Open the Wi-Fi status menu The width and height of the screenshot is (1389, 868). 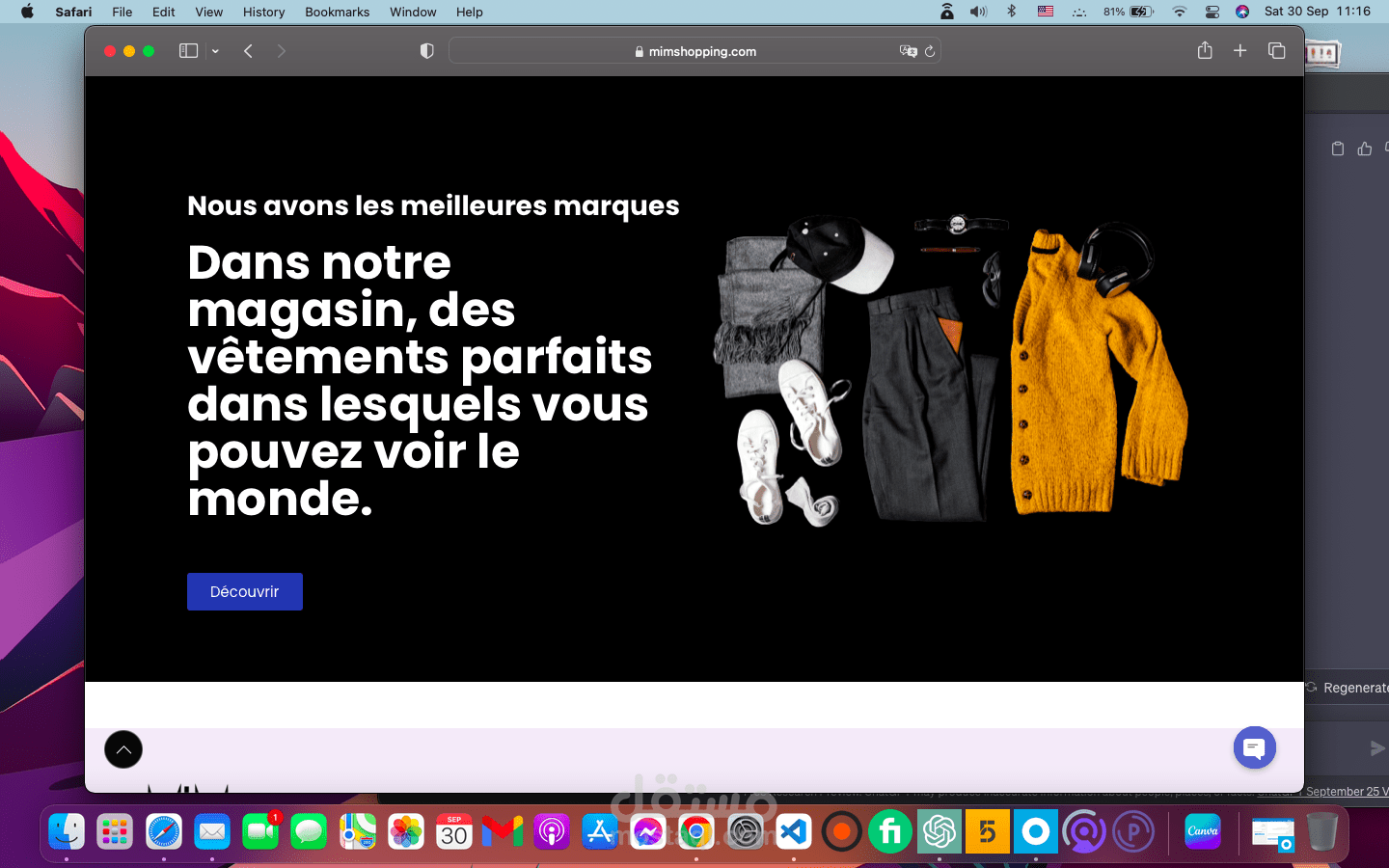[x=1179, y=12]
